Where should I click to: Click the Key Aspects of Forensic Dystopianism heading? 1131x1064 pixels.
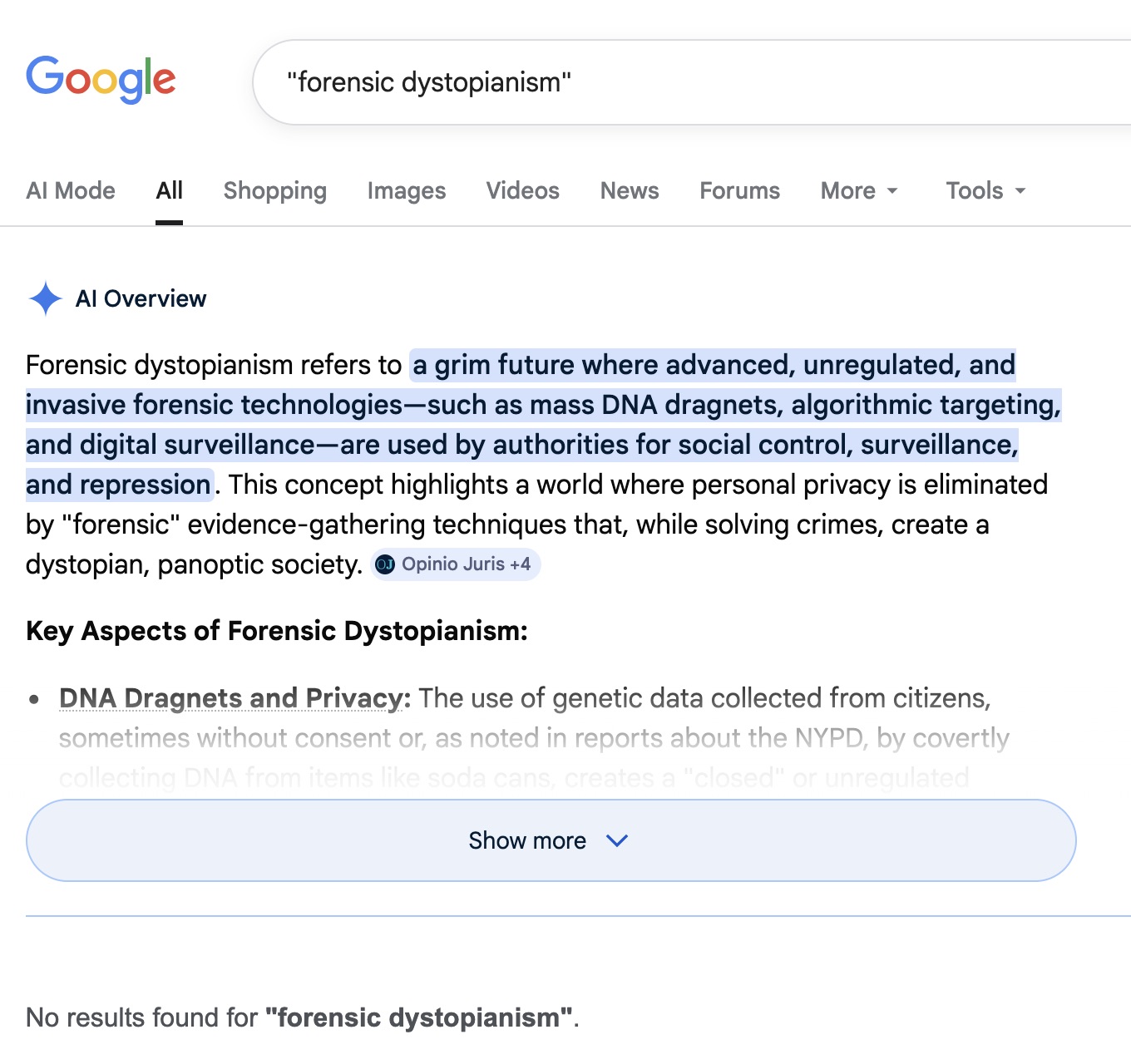tap(276, 631)
